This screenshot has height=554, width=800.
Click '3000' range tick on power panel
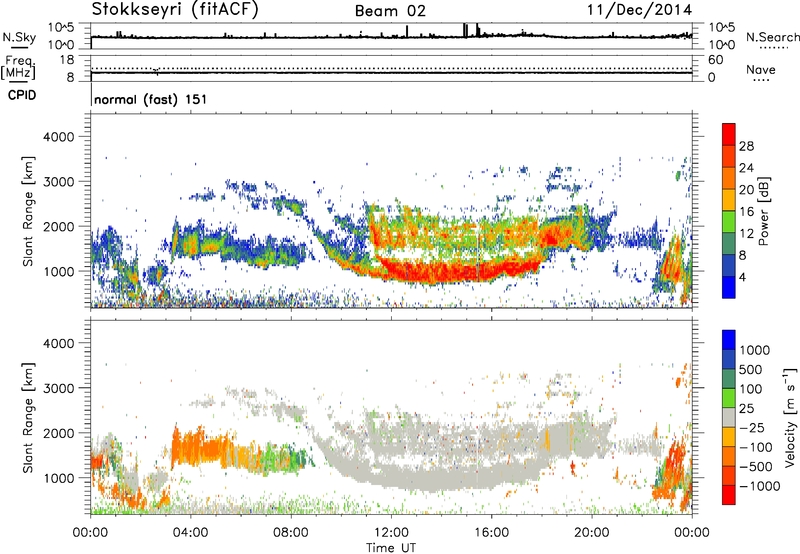(x=59, y=182)
